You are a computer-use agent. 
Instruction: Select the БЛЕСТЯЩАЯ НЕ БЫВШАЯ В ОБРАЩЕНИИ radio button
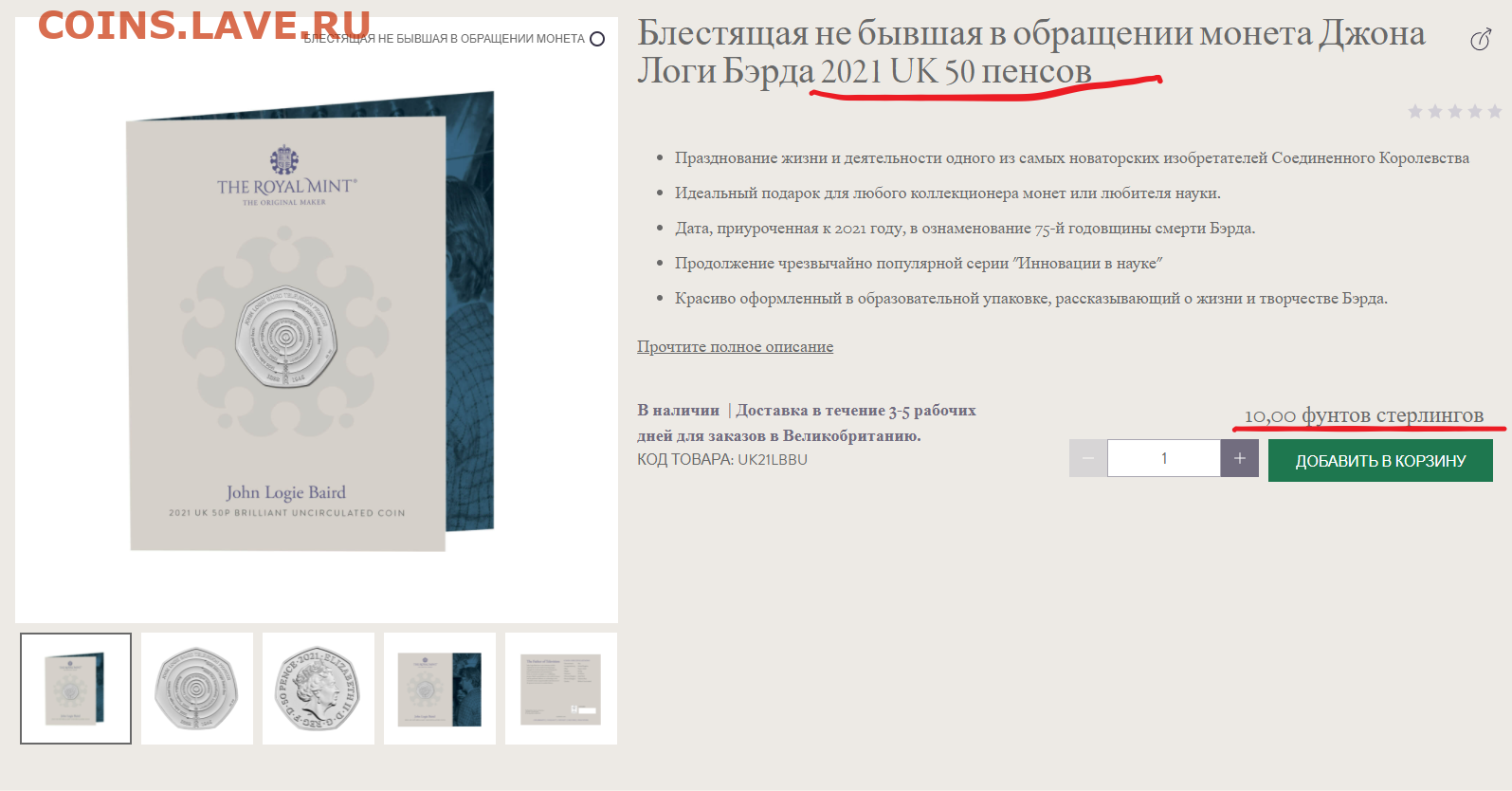(x=597, y=39)
